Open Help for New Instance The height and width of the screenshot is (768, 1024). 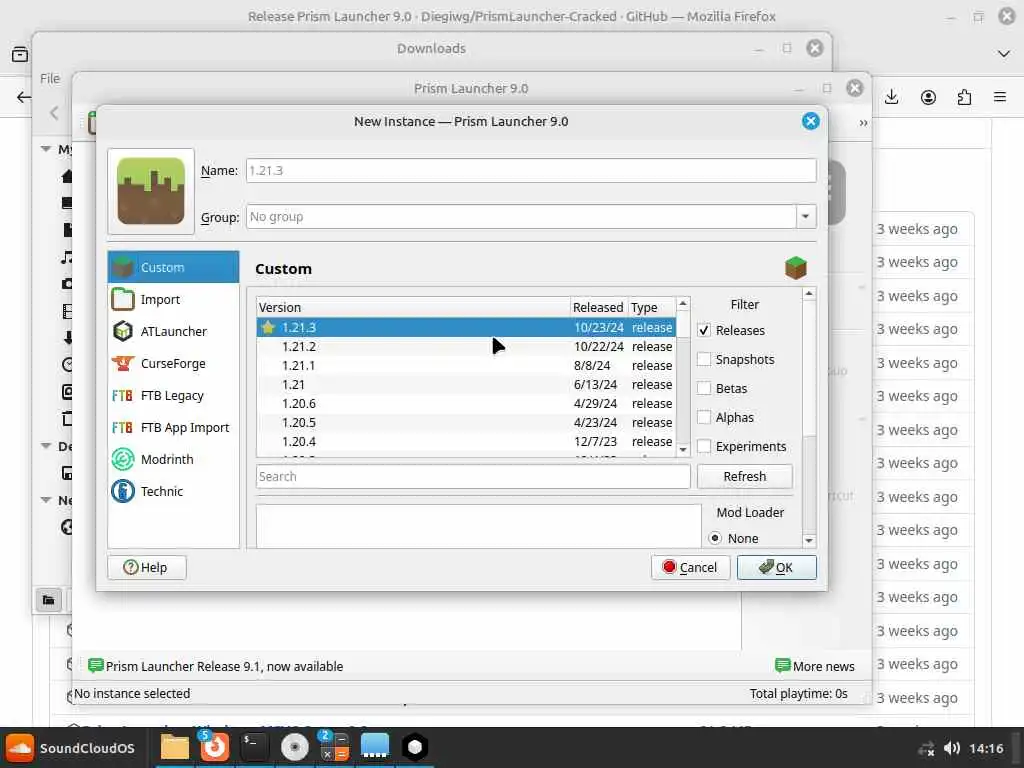tap(146, 568)
